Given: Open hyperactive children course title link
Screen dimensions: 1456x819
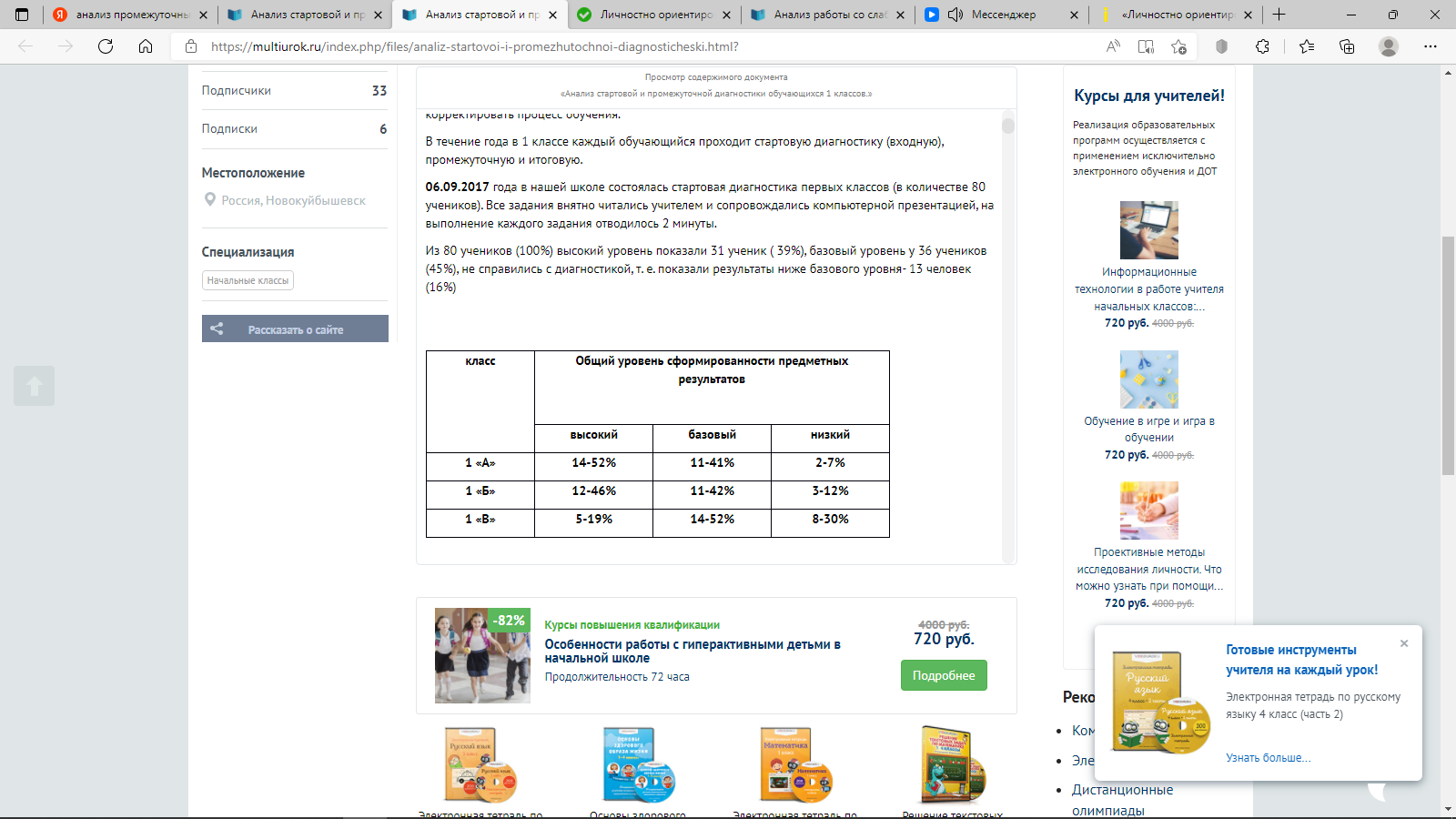Looking at the screenshot, I should [x=692, y=651].
